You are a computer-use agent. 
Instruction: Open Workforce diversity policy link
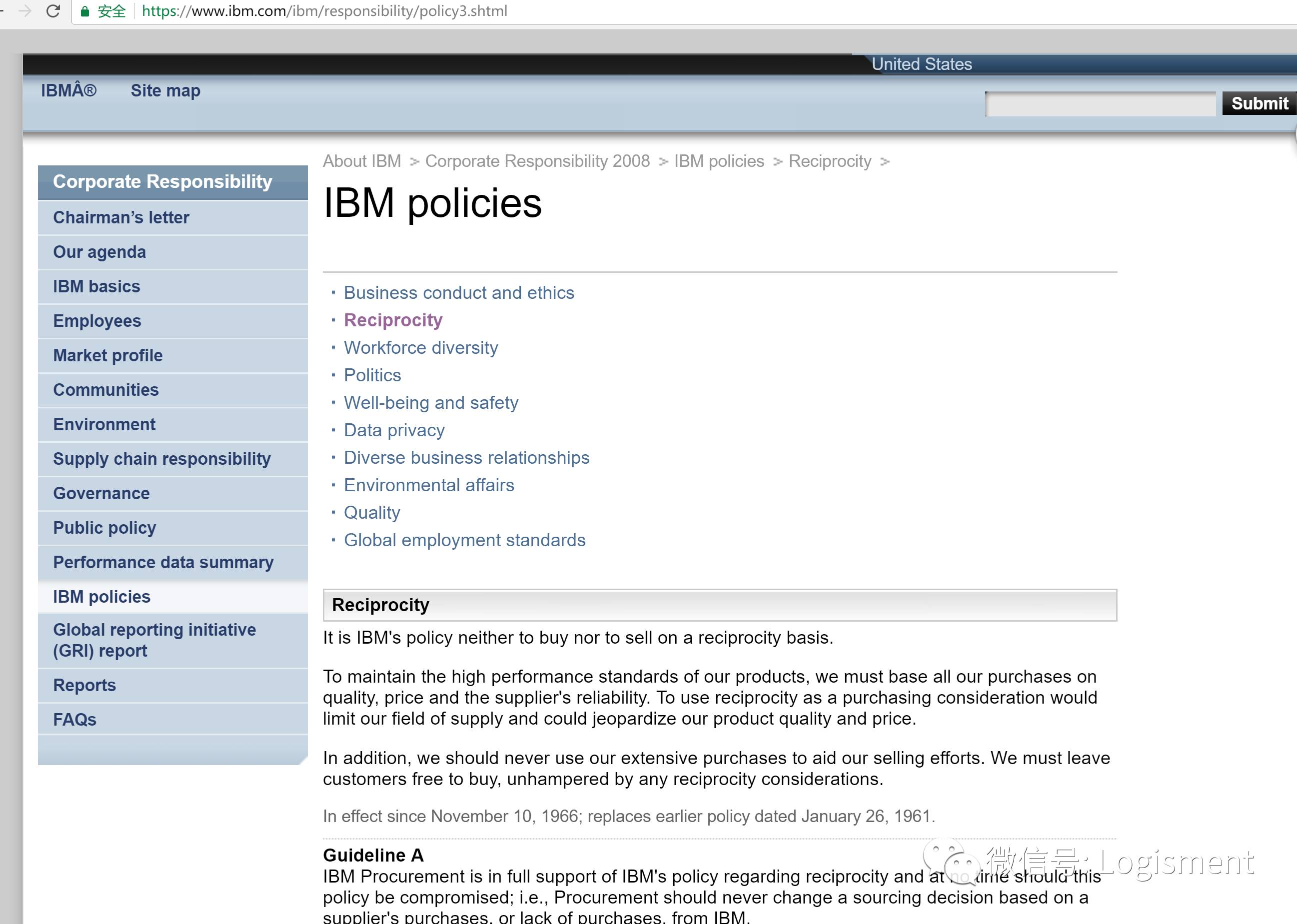420,347
